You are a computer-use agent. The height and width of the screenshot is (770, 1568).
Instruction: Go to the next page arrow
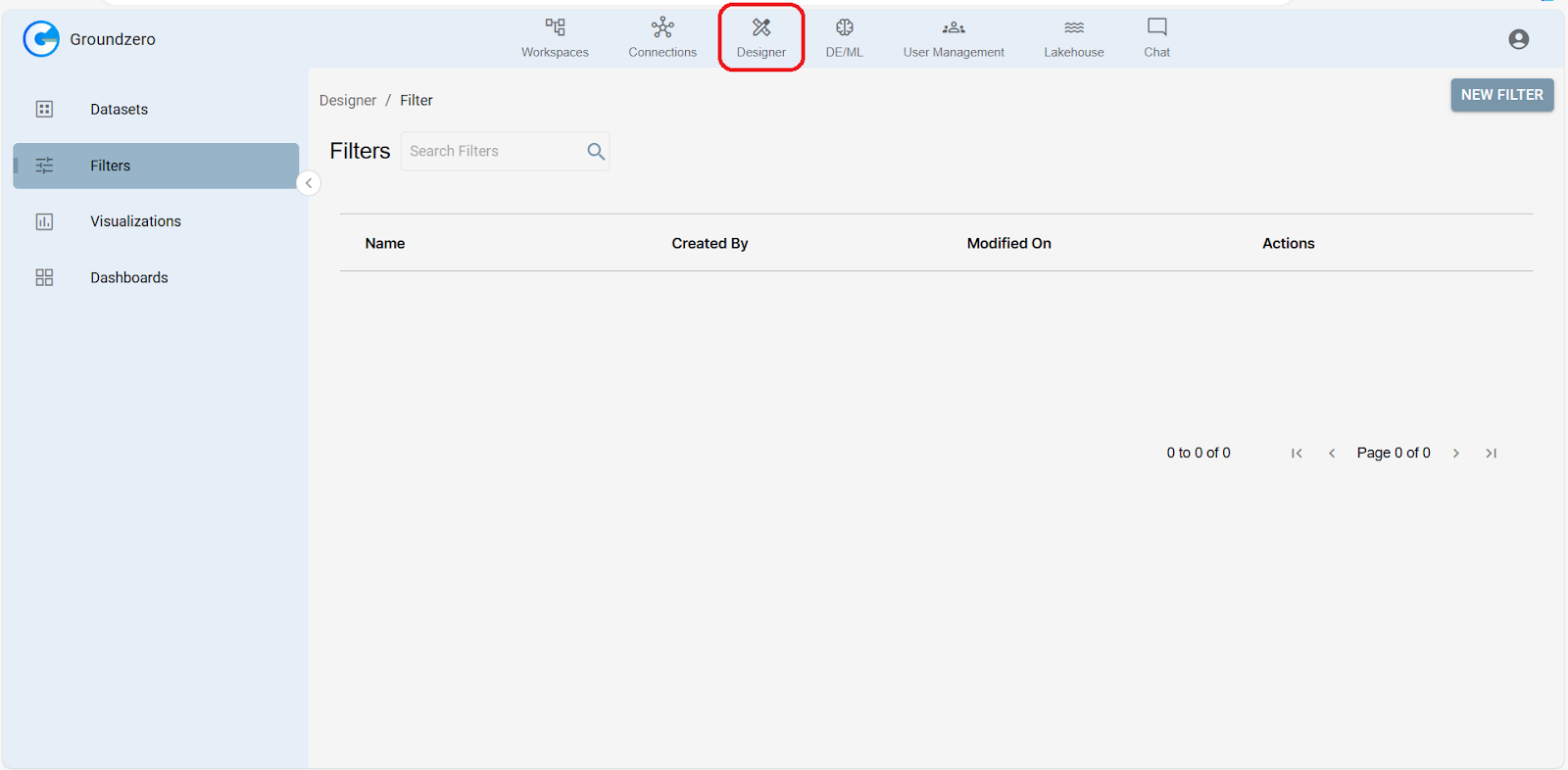click(1456, 454)
